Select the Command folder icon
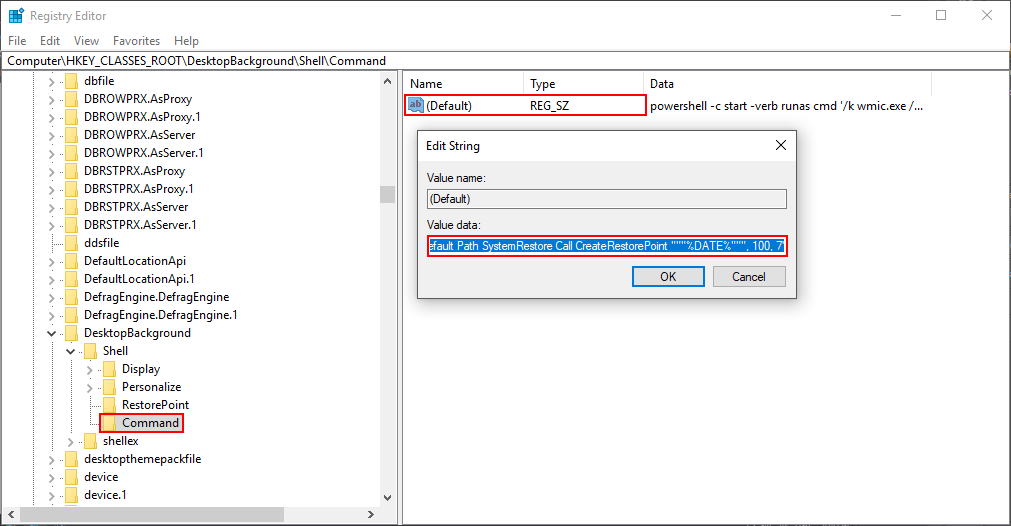This screenshot has width=1011, height=526. pos(110,423)
